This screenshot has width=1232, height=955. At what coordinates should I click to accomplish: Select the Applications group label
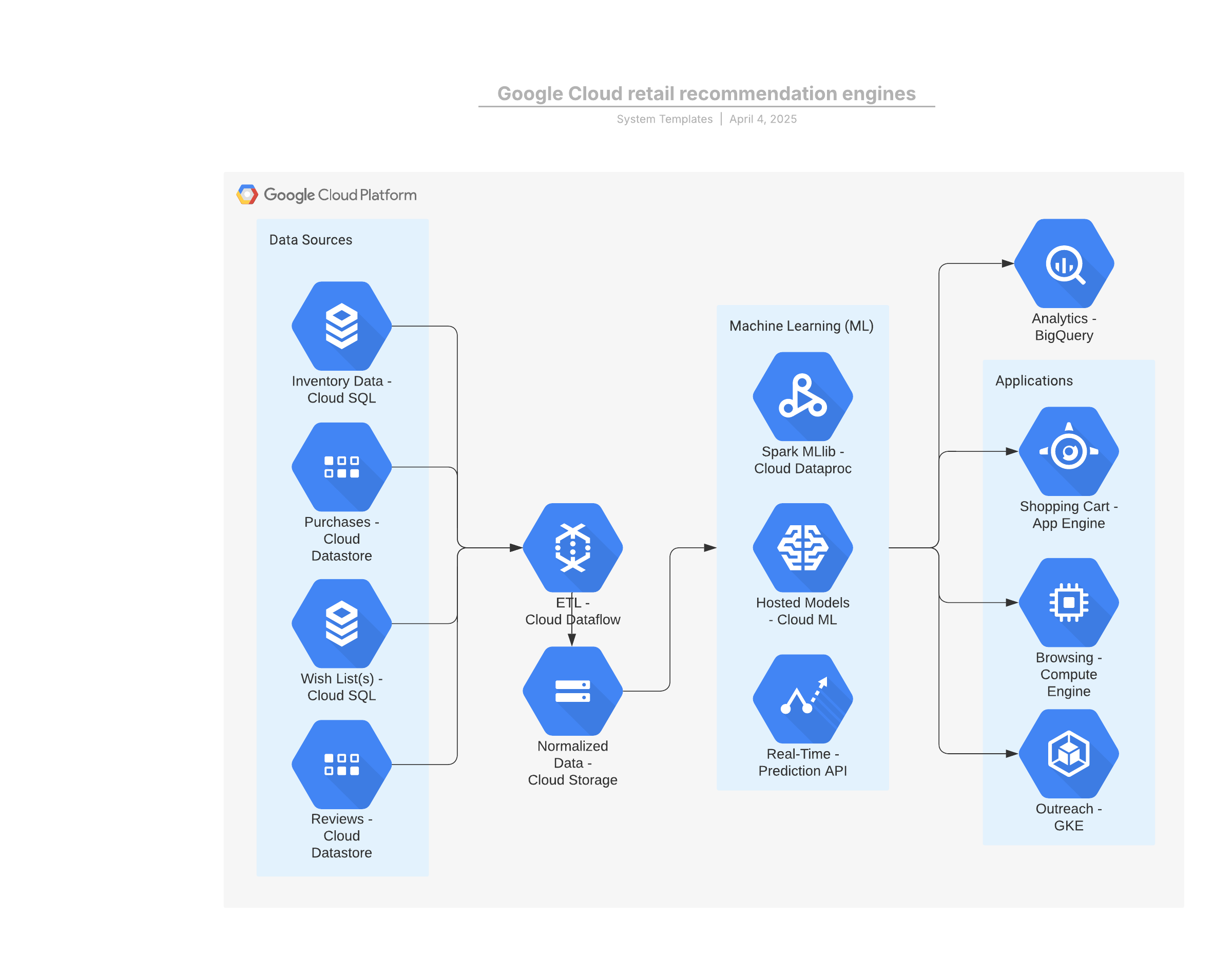pyautogui.click(x=1033, y=381)
